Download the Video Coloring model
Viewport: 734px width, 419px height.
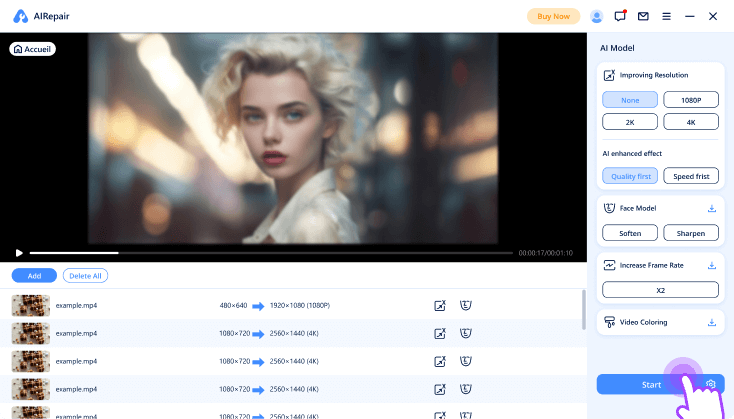point(712,322)
